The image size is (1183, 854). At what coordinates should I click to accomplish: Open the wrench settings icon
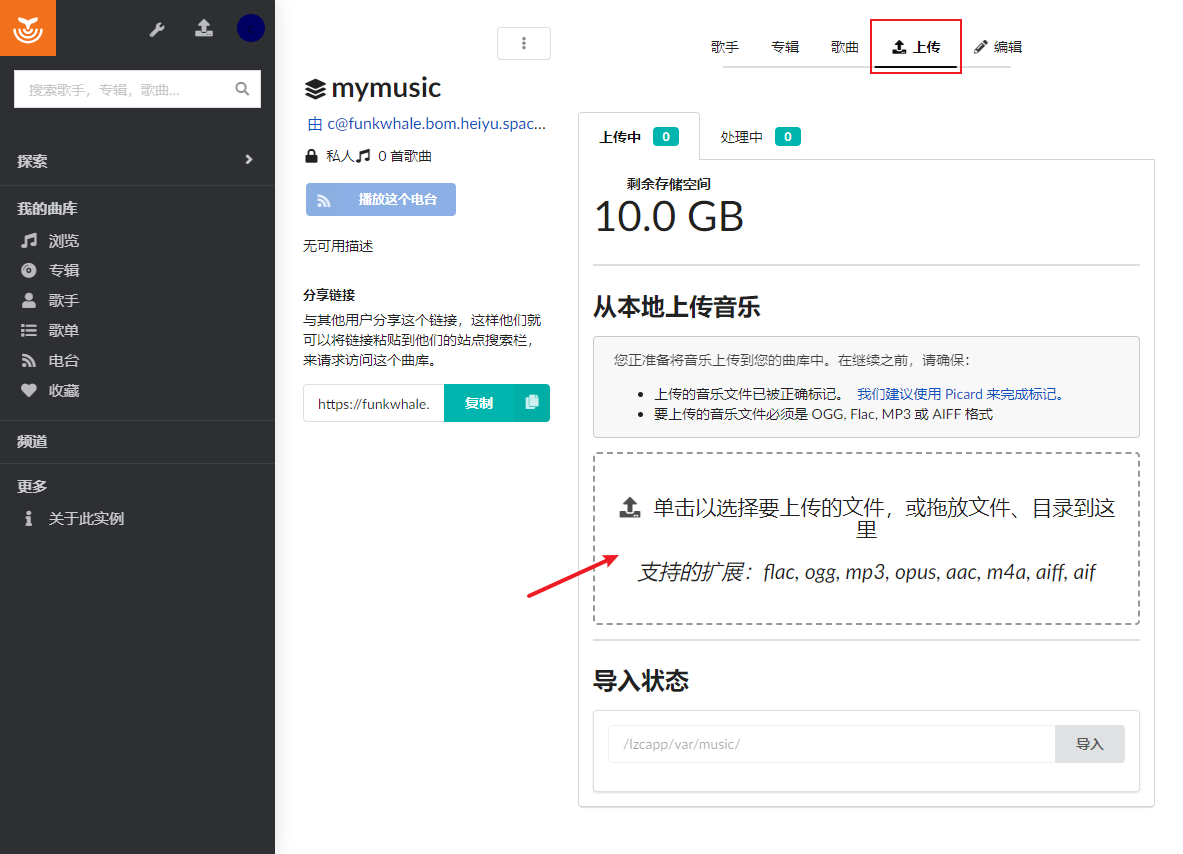click(157, 29)
